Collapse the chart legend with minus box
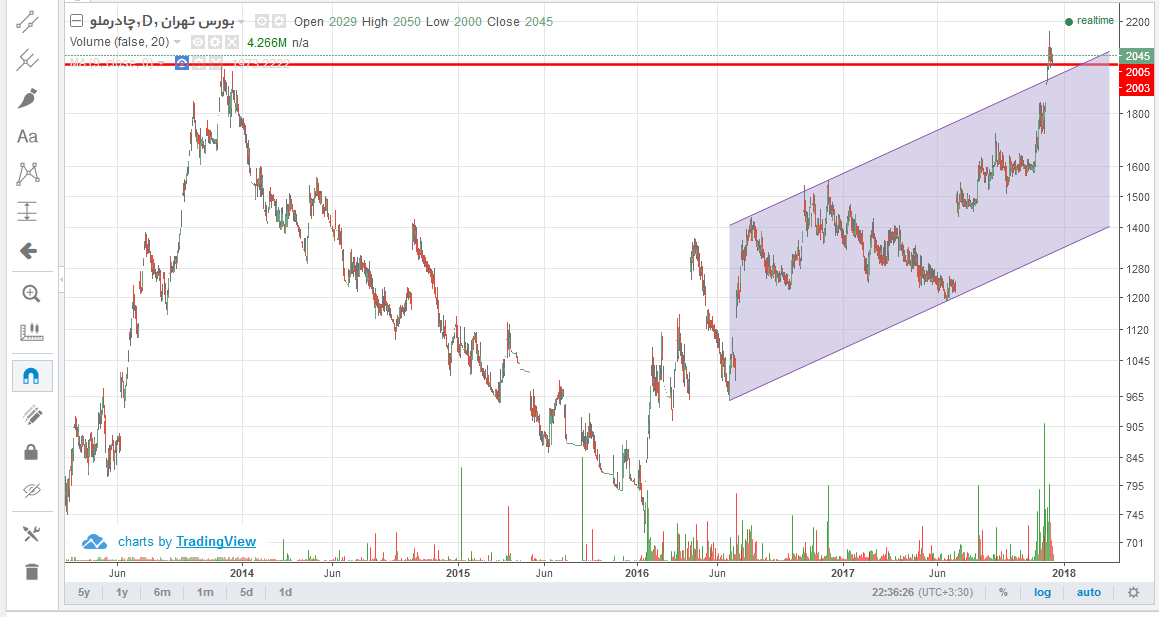Viewport: 1159px width, 617px height. coord(76,21)
